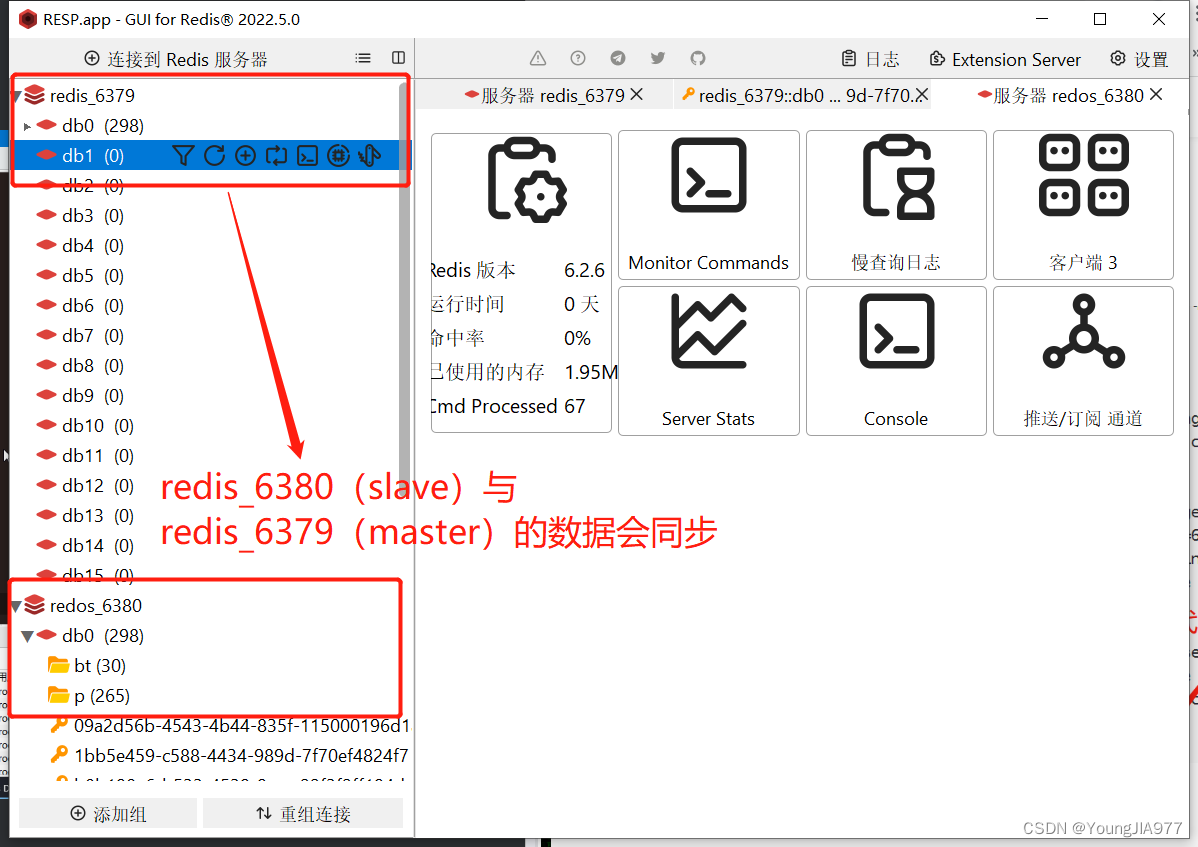Click the Twitter icon in the top toolbar
This screenshot has height=847, width=1198.
657,58
